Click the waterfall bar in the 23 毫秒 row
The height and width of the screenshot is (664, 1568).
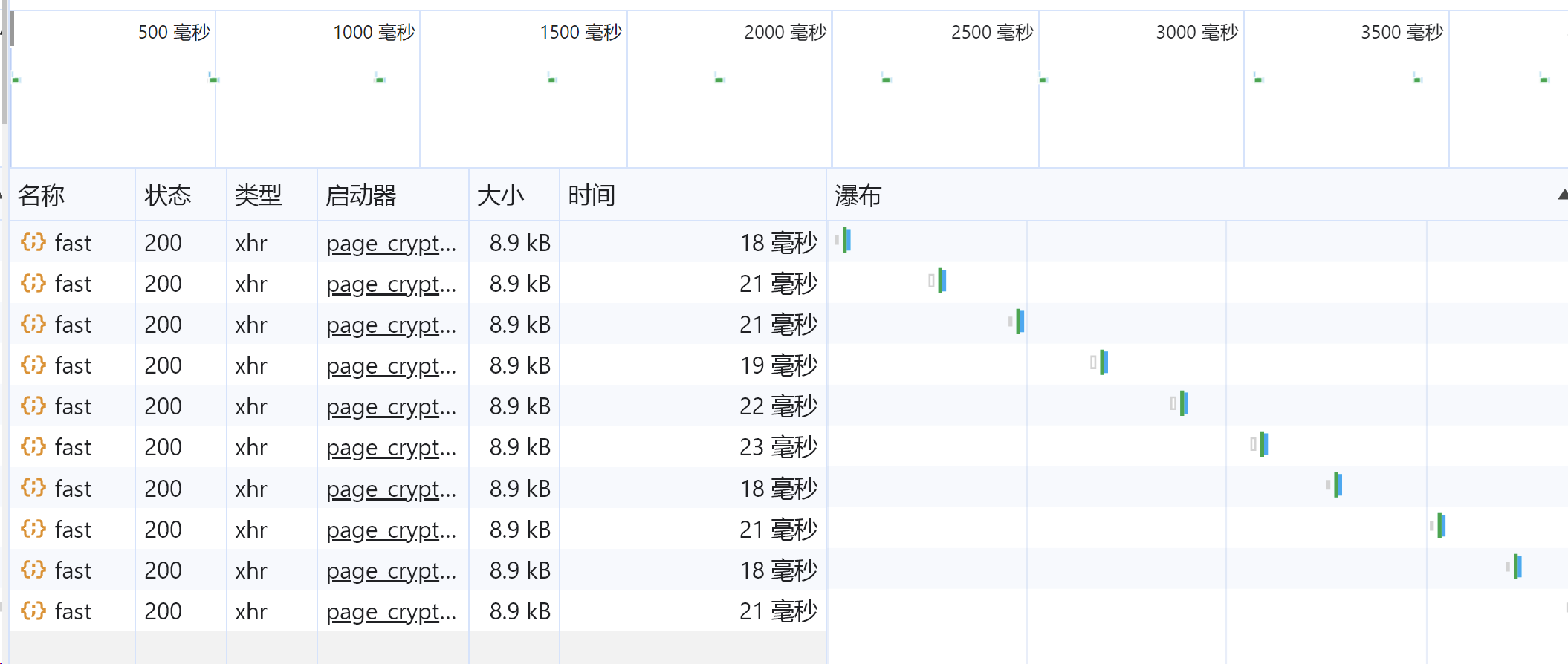[1263, 444]
